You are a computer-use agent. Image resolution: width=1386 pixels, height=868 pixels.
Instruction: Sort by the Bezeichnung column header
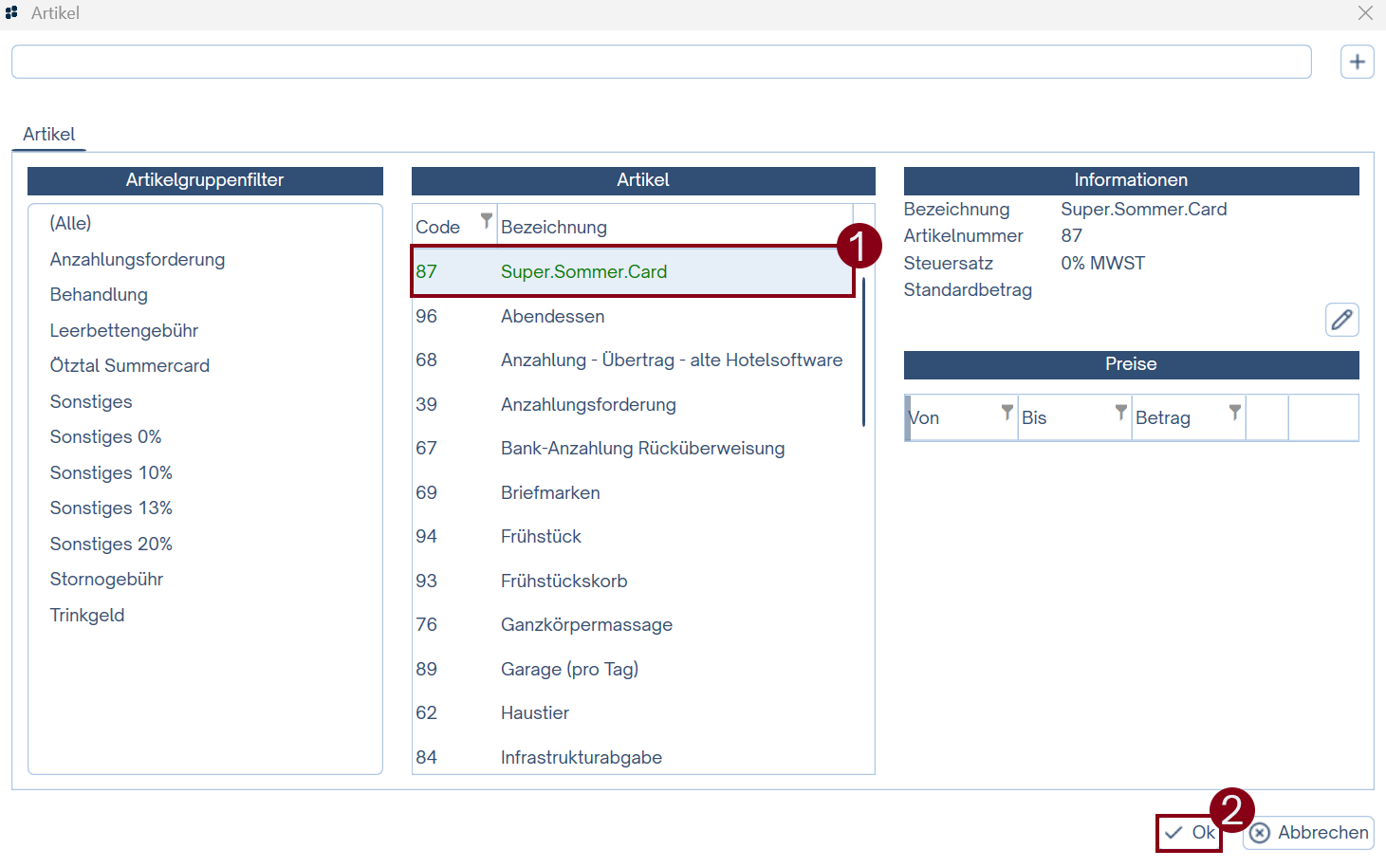coord(554,228)
